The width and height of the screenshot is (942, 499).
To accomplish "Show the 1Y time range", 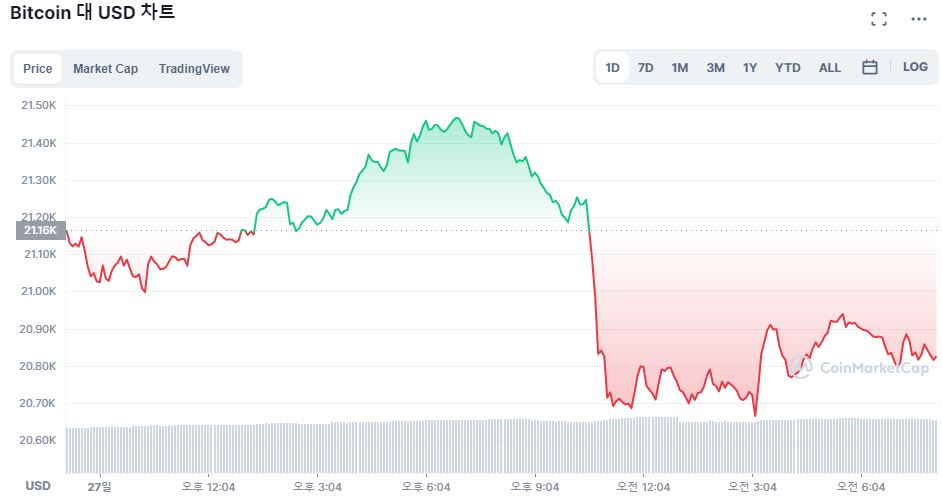I will tap(750, 68).
